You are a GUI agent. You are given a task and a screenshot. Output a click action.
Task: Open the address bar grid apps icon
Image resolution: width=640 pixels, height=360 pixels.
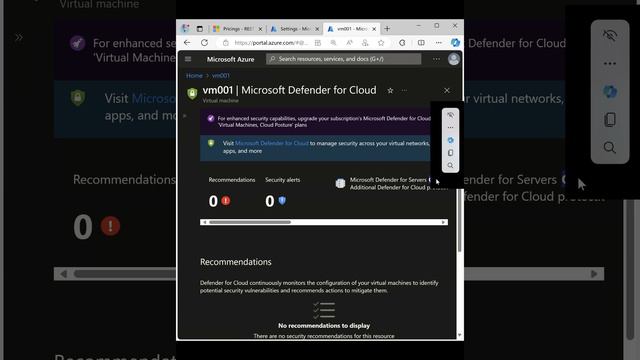pyautogui.click(x=318, y=43)
